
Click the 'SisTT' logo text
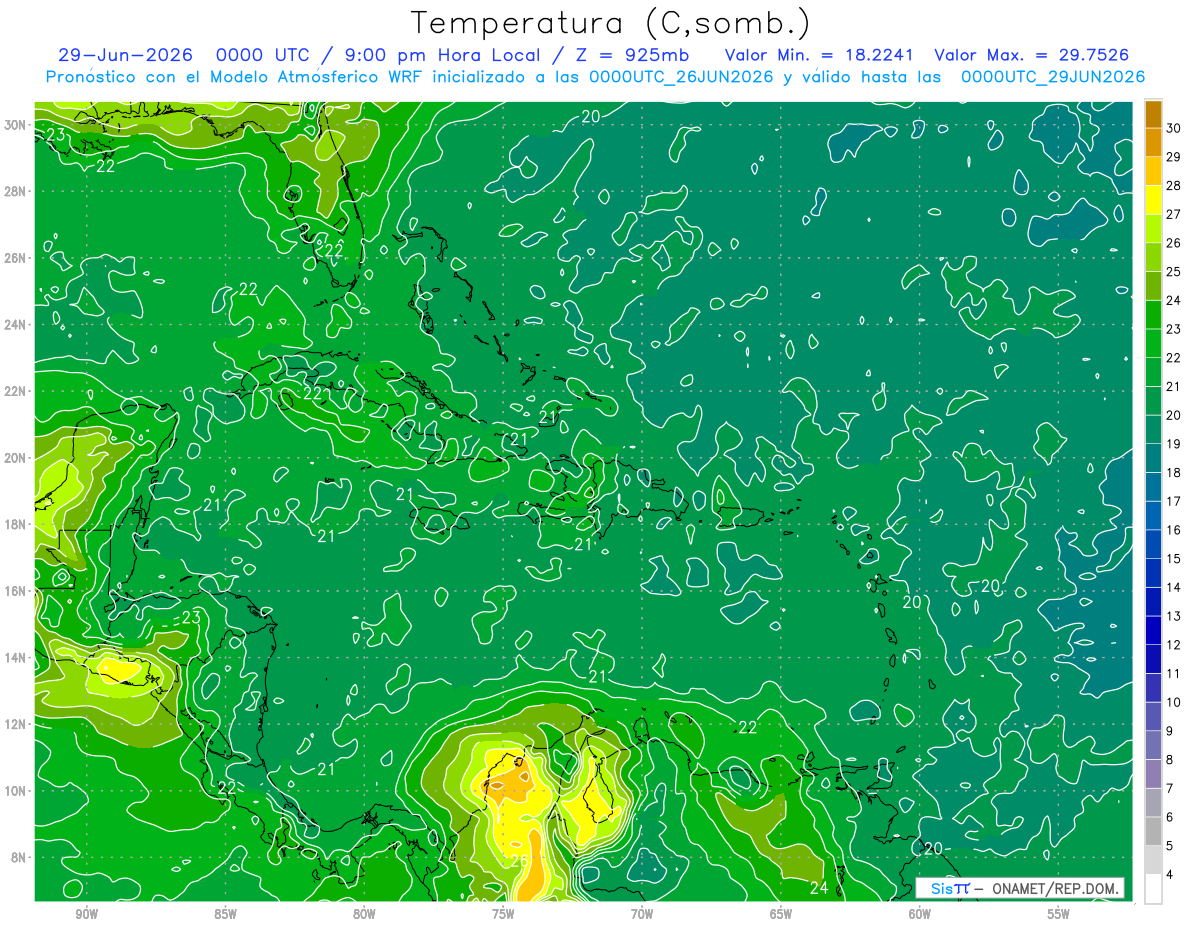[x=950, y=888]
